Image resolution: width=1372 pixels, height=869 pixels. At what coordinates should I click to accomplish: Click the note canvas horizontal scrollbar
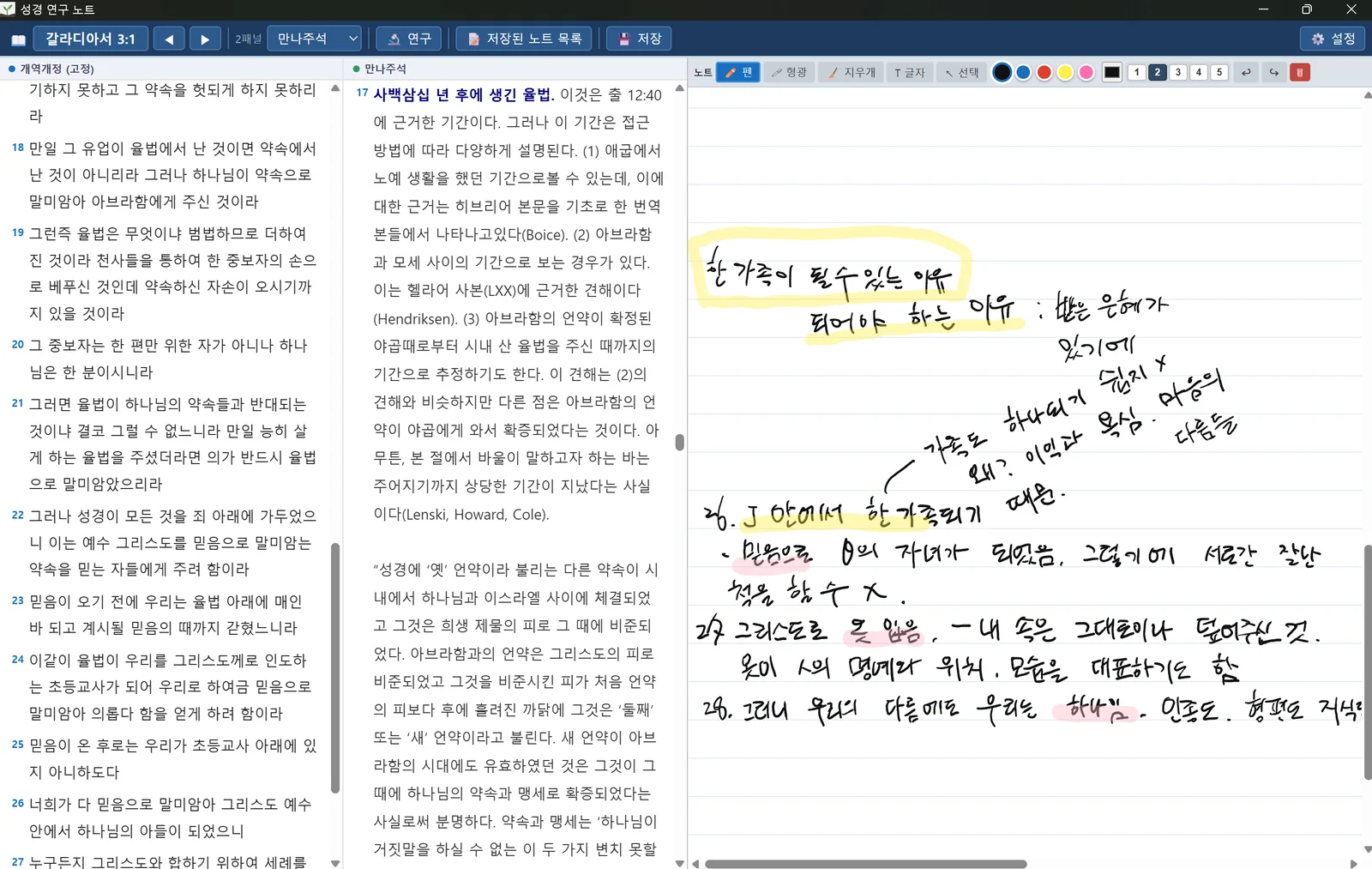(866, 864)
